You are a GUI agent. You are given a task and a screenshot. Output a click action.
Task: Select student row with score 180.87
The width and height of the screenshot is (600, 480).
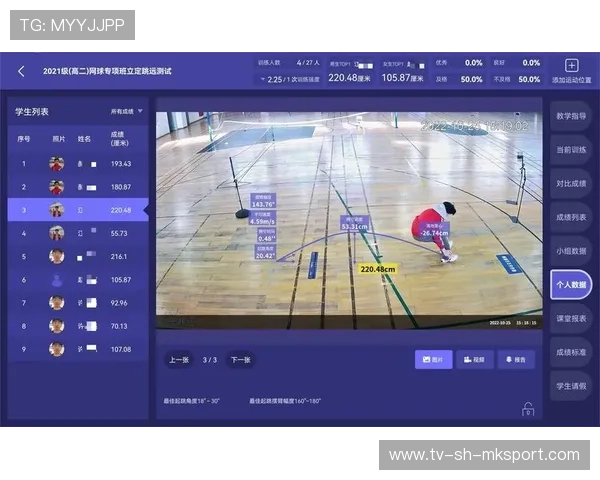click(78, 187)
